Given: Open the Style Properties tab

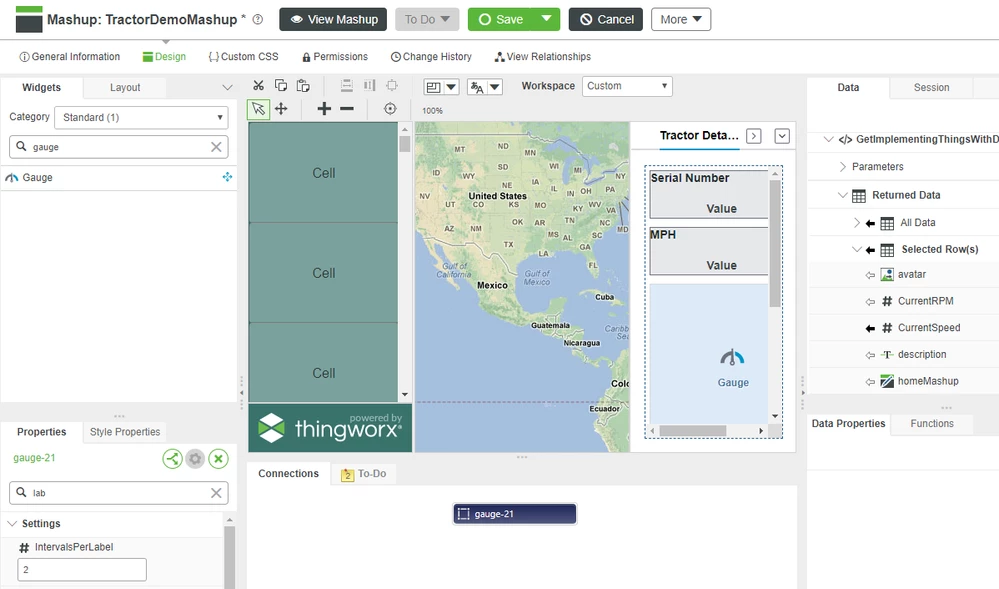Looking at the screenshot, I should (125, 432).
